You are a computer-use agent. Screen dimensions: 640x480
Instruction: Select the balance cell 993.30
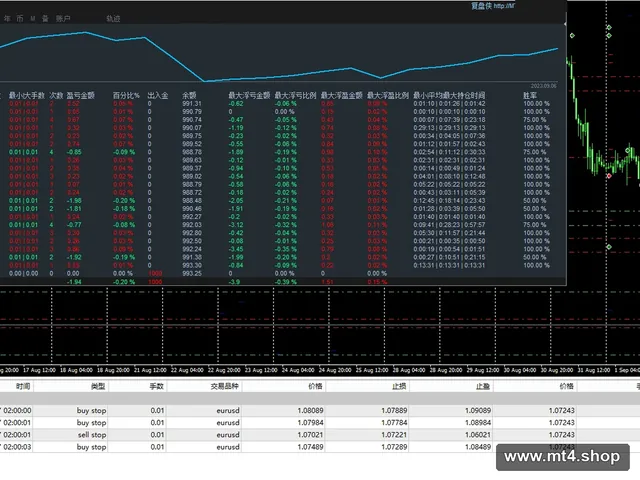click(192, 265)
